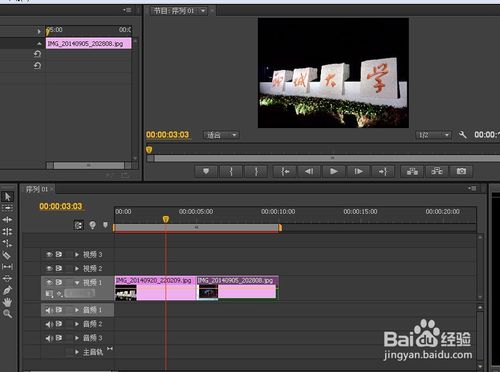The width and height of the screenshot is (500, 372).
Task: Step forward one frame
Action: tap(358, 171)
